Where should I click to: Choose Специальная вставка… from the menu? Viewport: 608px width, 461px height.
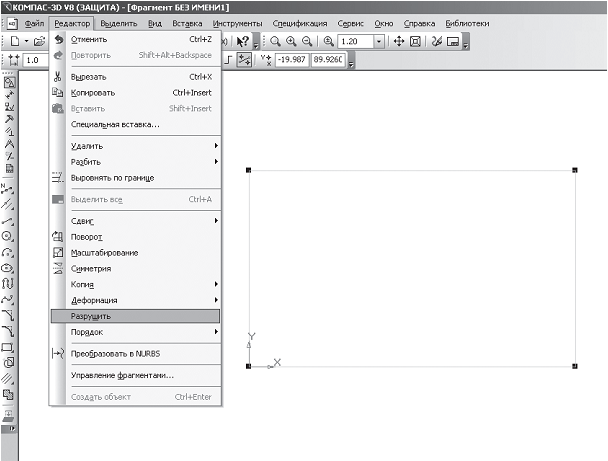click(135, 124)
